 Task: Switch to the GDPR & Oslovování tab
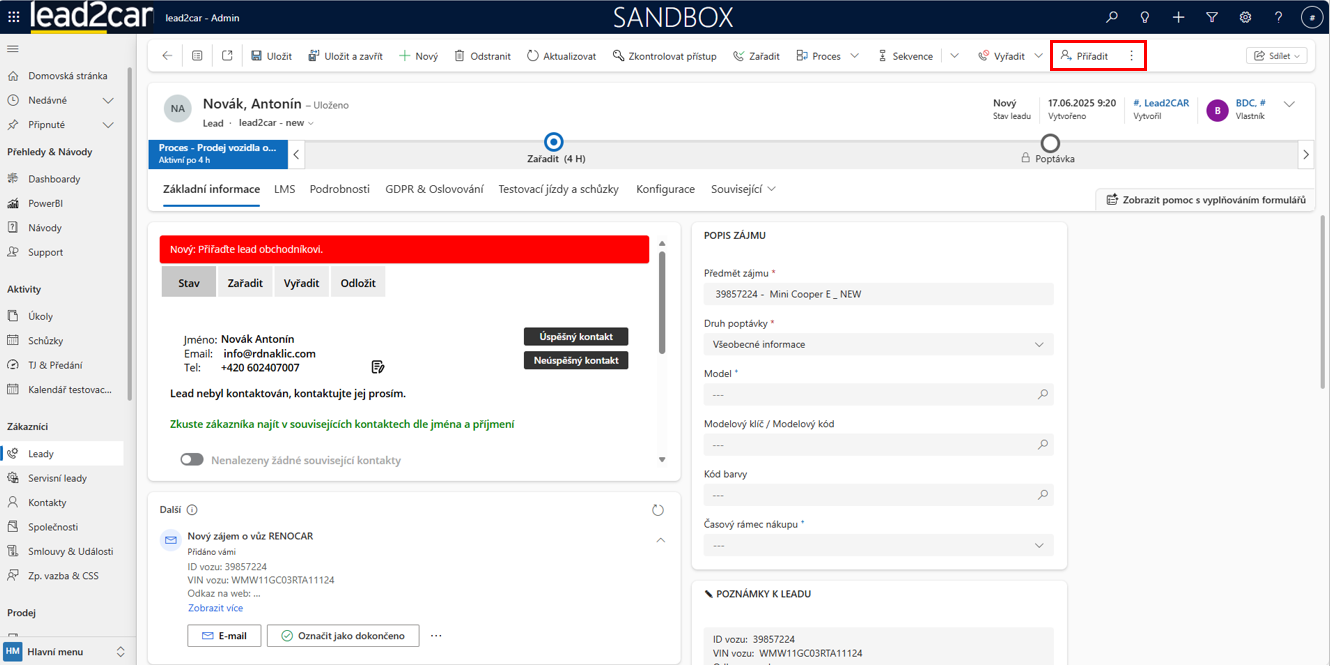(434, 189)
